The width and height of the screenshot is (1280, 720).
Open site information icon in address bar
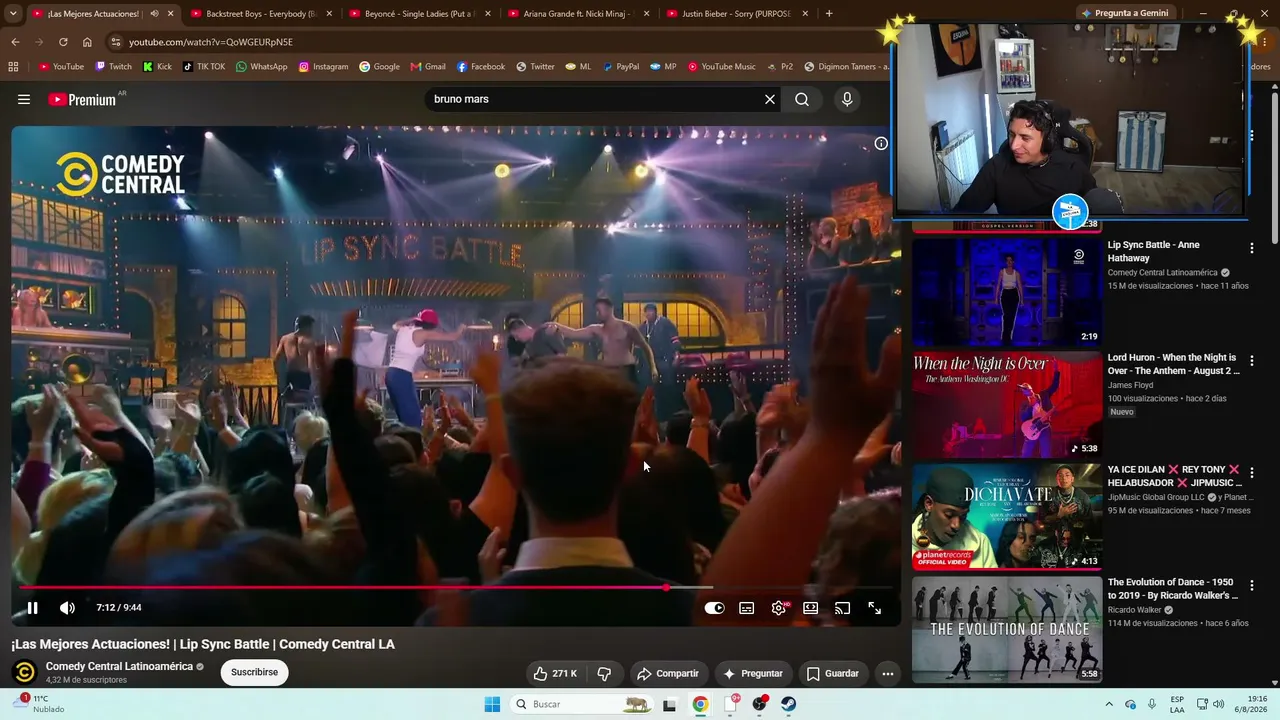tap(116, 42)
